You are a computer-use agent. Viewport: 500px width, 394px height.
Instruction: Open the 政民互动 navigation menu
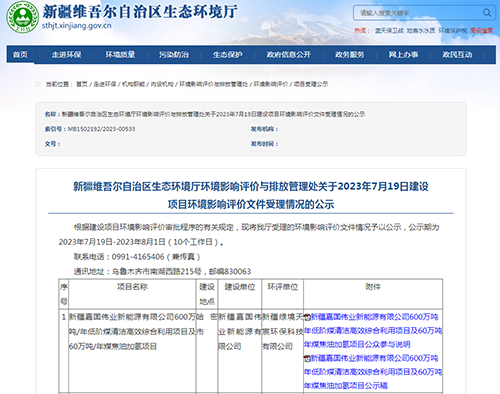click(457, 55)
